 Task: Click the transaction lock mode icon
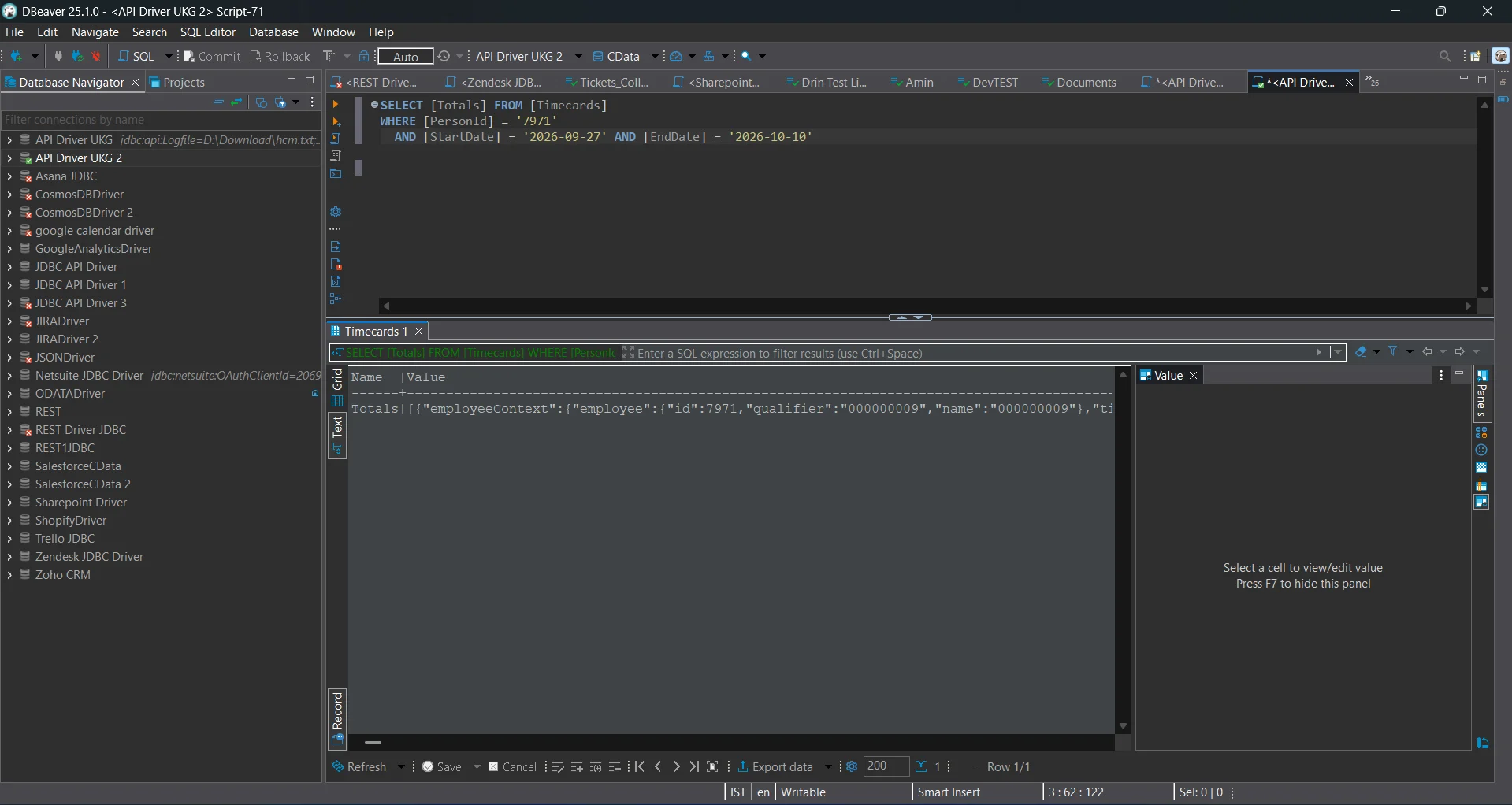point(364,56)
